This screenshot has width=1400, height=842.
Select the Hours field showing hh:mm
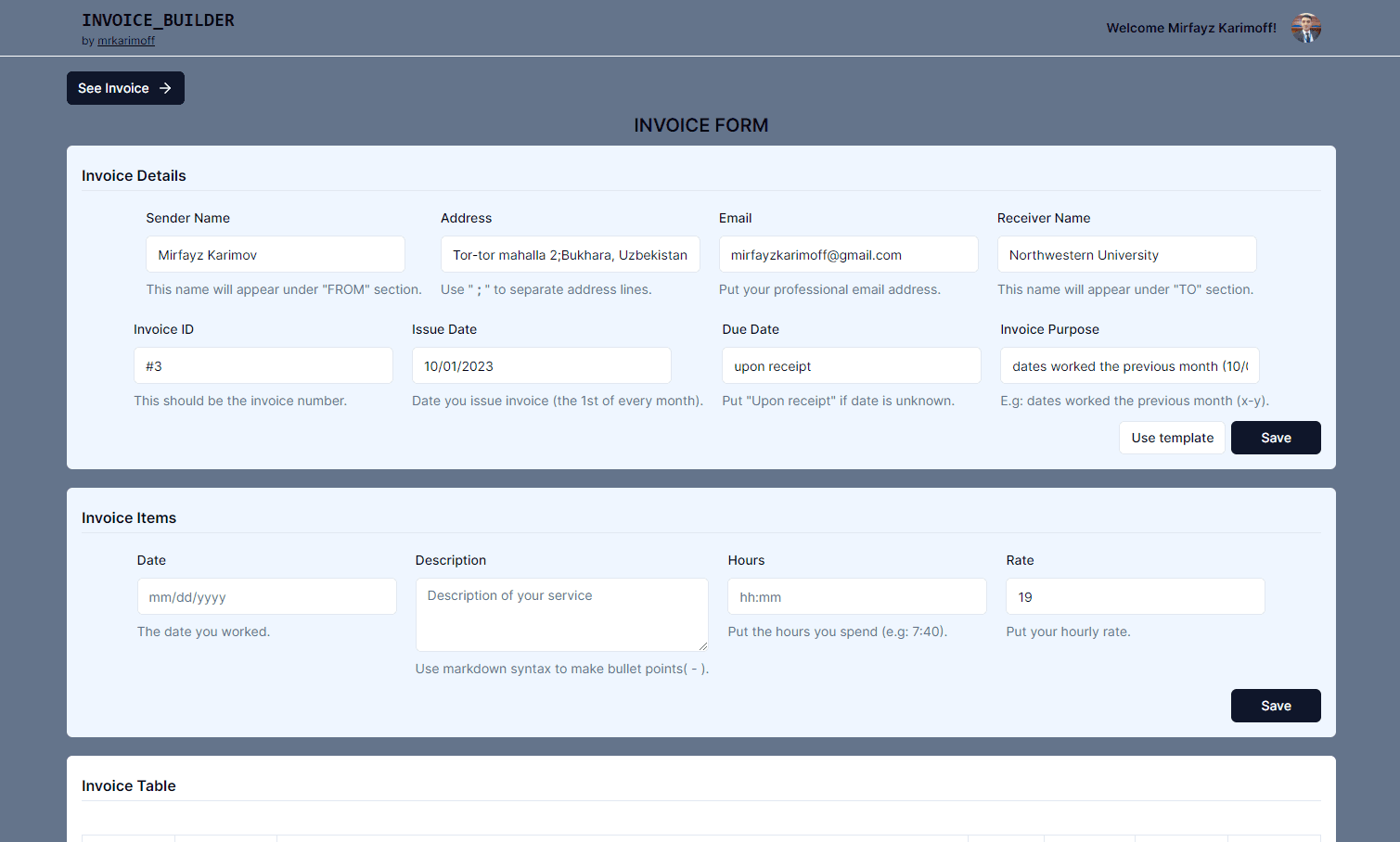pos(855,595)
